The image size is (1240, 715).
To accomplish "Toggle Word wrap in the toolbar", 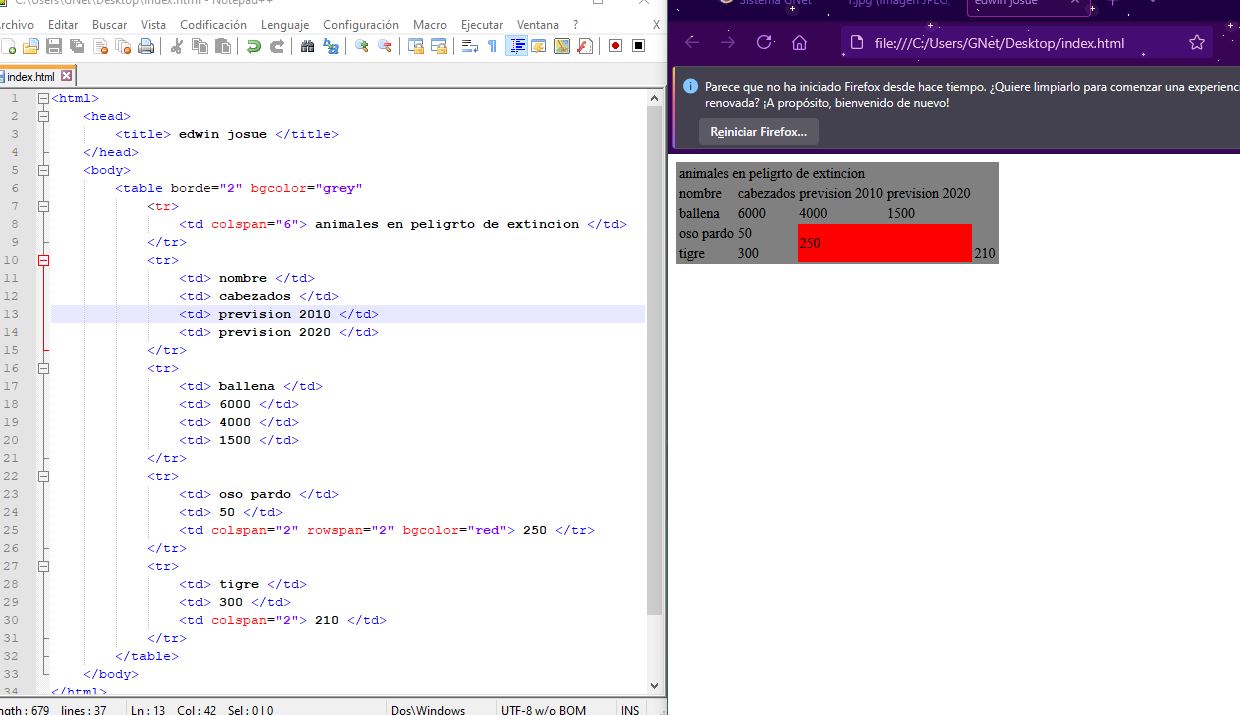I will point(469,46).
